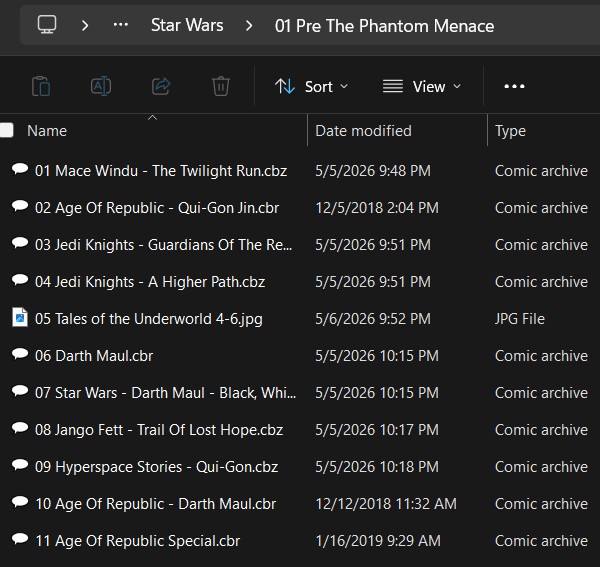Select 05 Tales of the Underworld 4-6.jpg
Viewport: 600px width, 567px height.
[148, 319]
